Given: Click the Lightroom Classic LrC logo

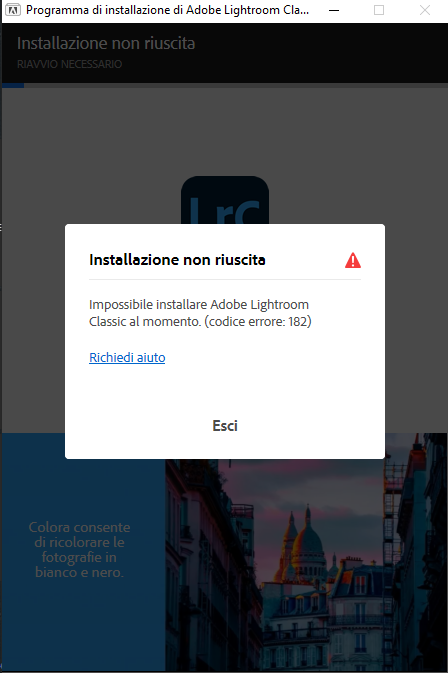Looking at the screenshot, I should 225,200.
